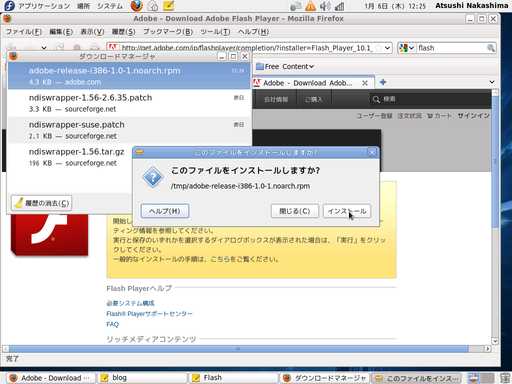Open the こちら installation steps link

(x=220, y=259)
